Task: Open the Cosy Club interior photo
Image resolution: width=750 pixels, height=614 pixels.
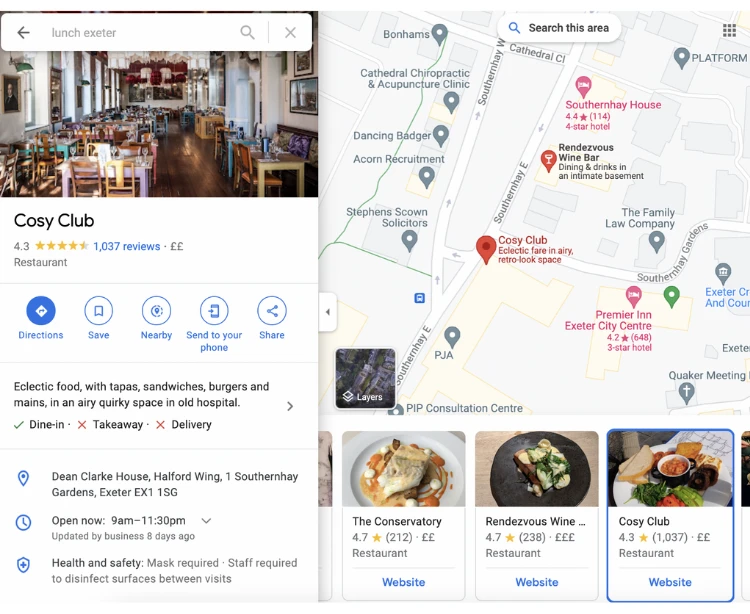Action: [x=159, y=124]
